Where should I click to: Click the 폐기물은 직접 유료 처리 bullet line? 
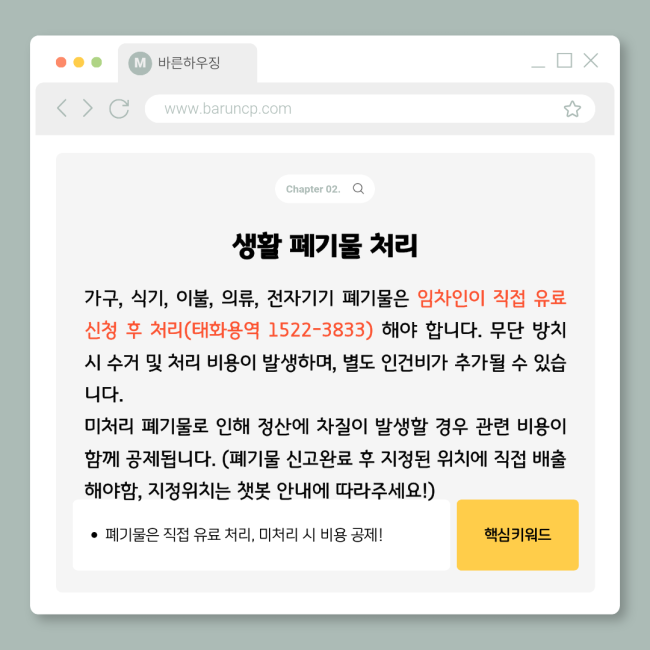click(243, 535)
